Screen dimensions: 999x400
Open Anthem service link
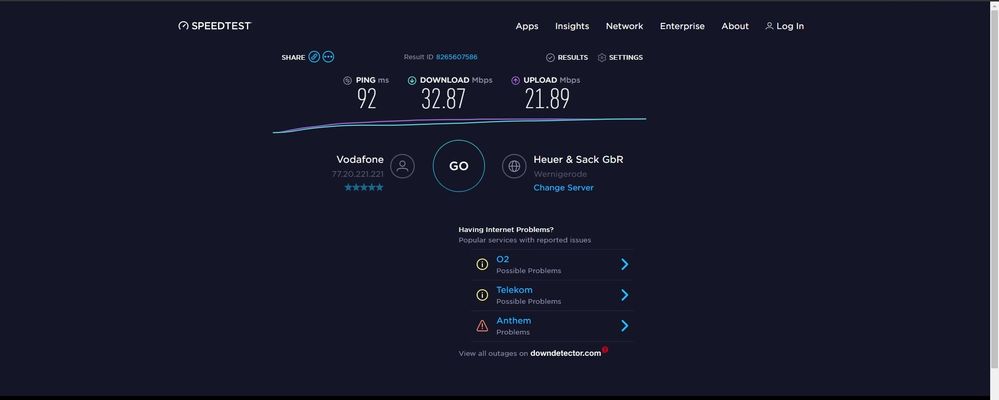[514, 320]
